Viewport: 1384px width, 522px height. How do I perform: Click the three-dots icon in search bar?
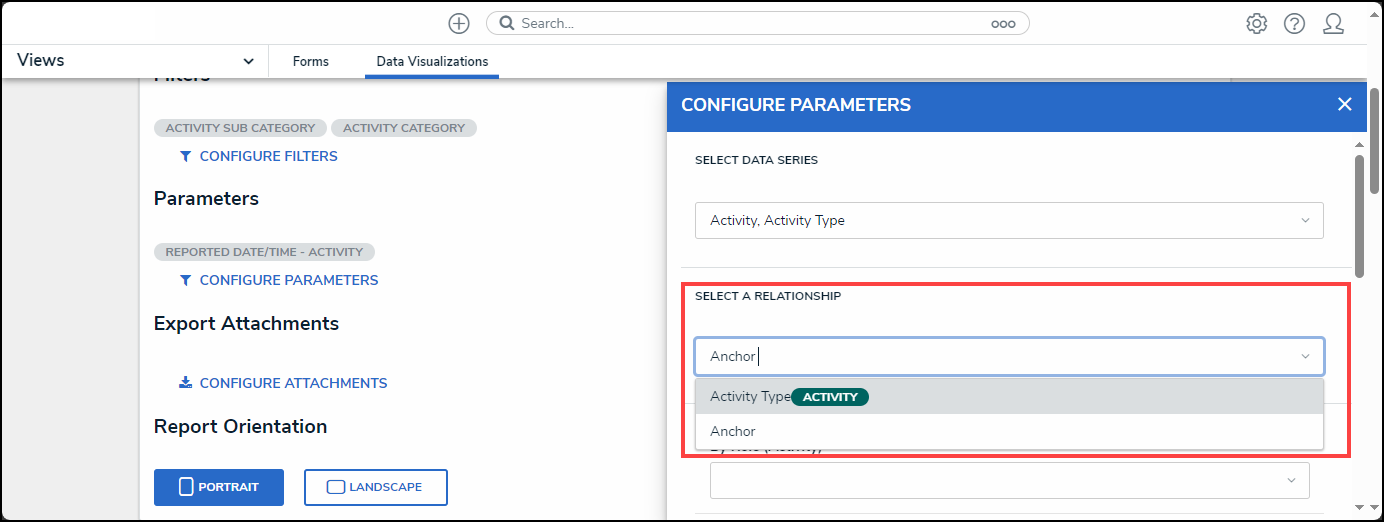coord(1003,24)
